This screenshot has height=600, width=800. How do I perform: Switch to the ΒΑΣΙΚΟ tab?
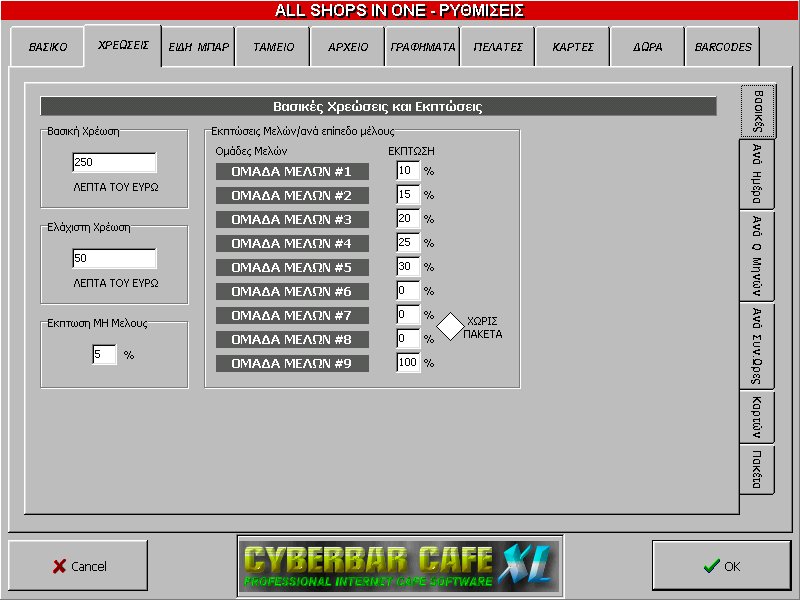click(x=47, y=47)
